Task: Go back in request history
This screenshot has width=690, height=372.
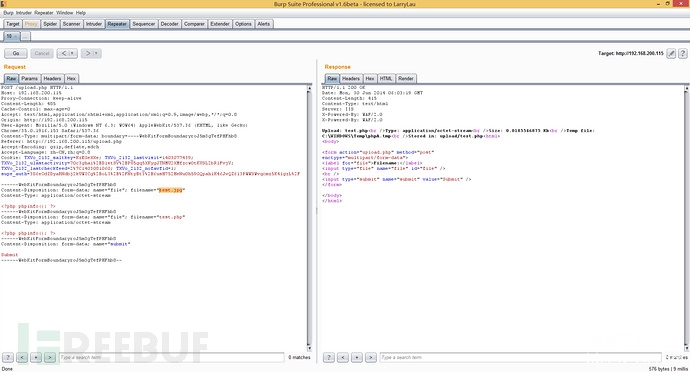Action: click(64, 54)
